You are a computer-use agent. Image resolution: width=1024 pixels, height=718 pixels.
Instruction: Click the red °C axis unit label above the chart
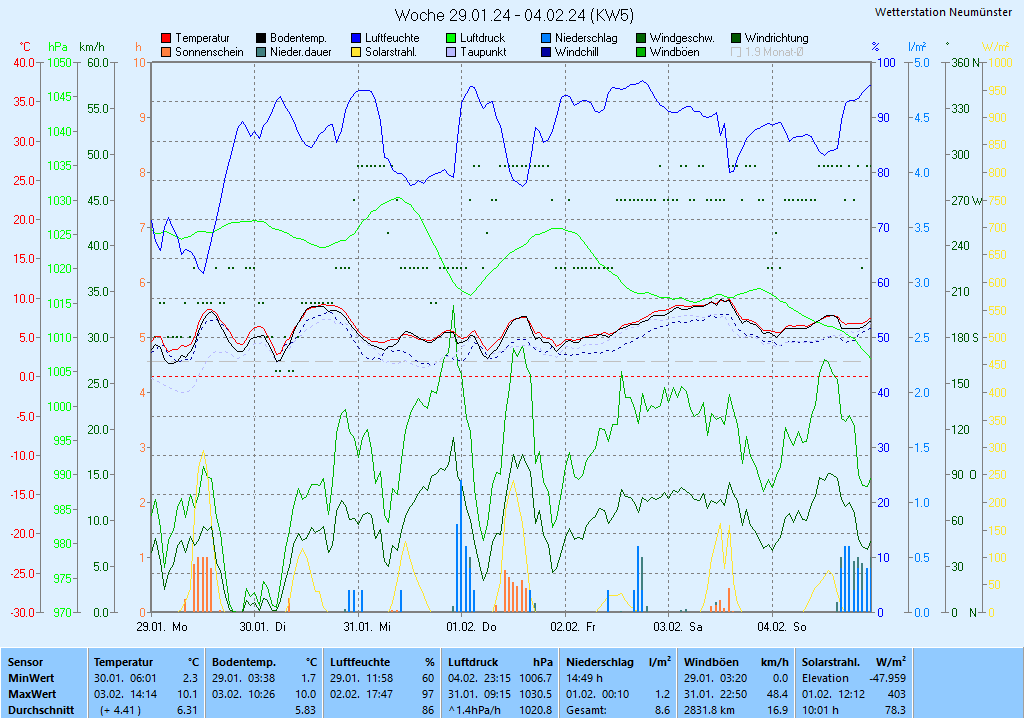point(25,47)
